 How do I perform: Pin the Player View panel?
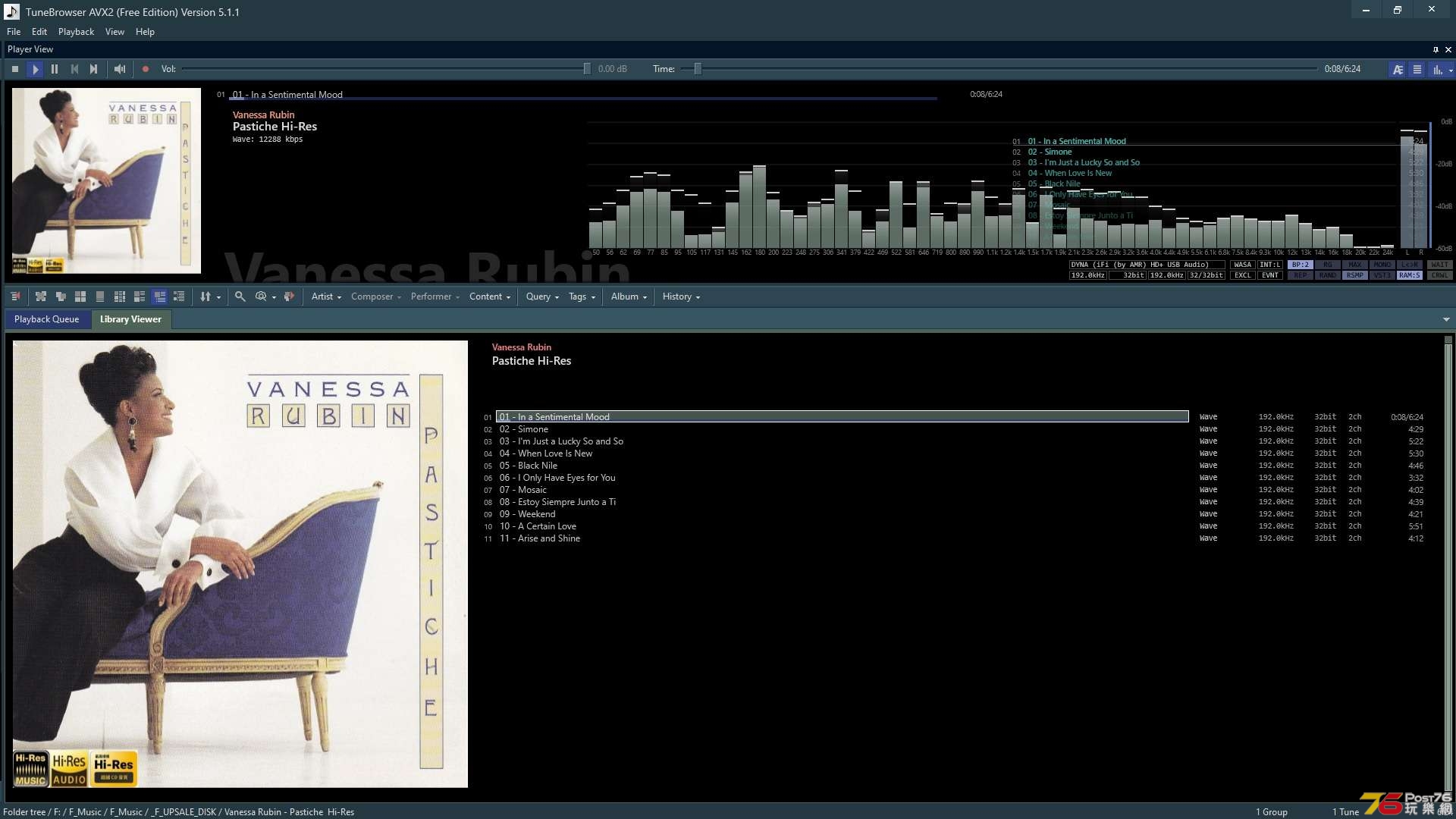1436,49
